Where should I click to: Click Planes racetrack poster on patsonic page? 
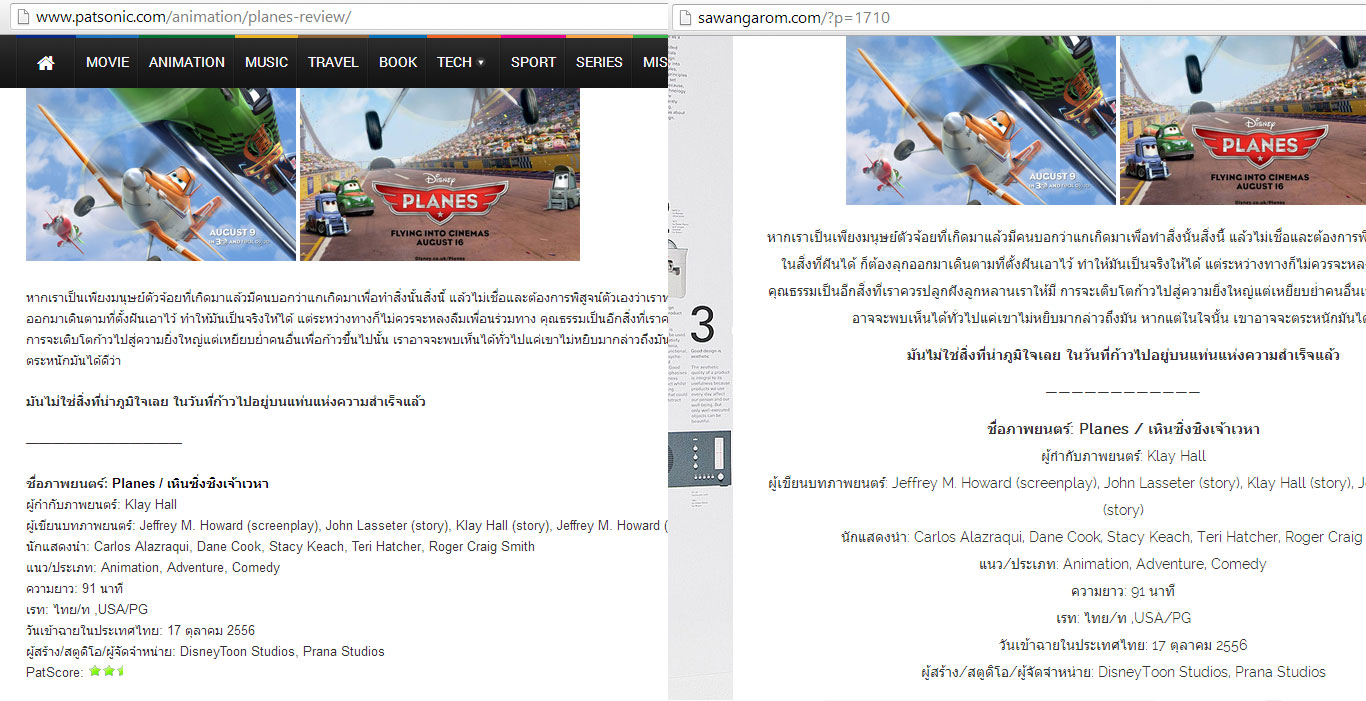pos(440,174)
